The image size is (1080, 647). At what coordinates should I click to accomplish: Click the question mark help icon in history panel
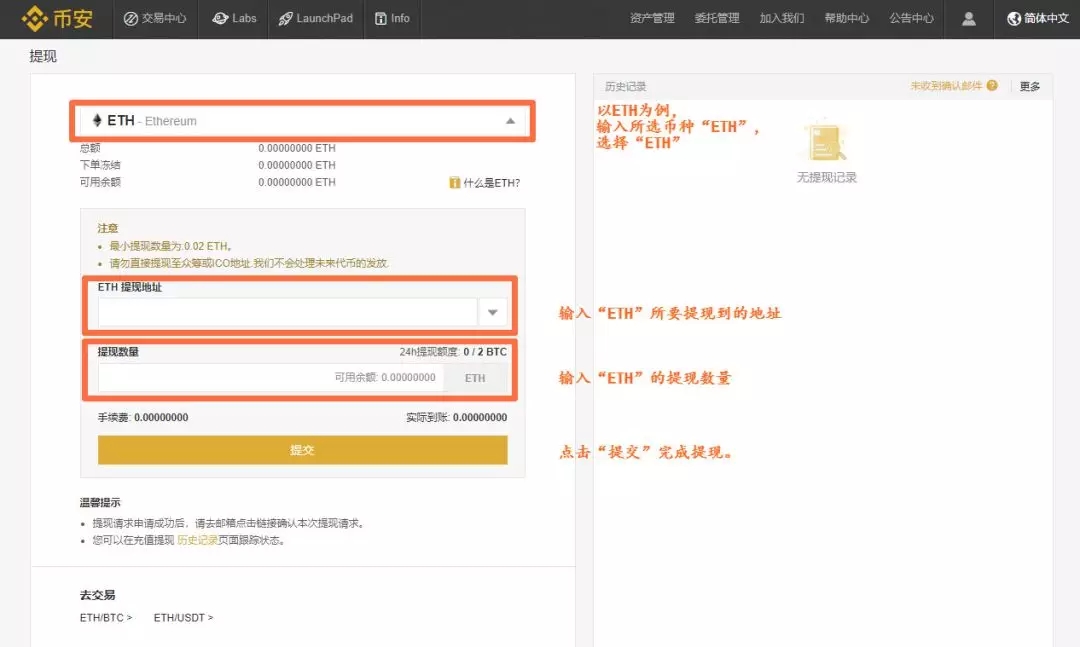tap(992, 85)
